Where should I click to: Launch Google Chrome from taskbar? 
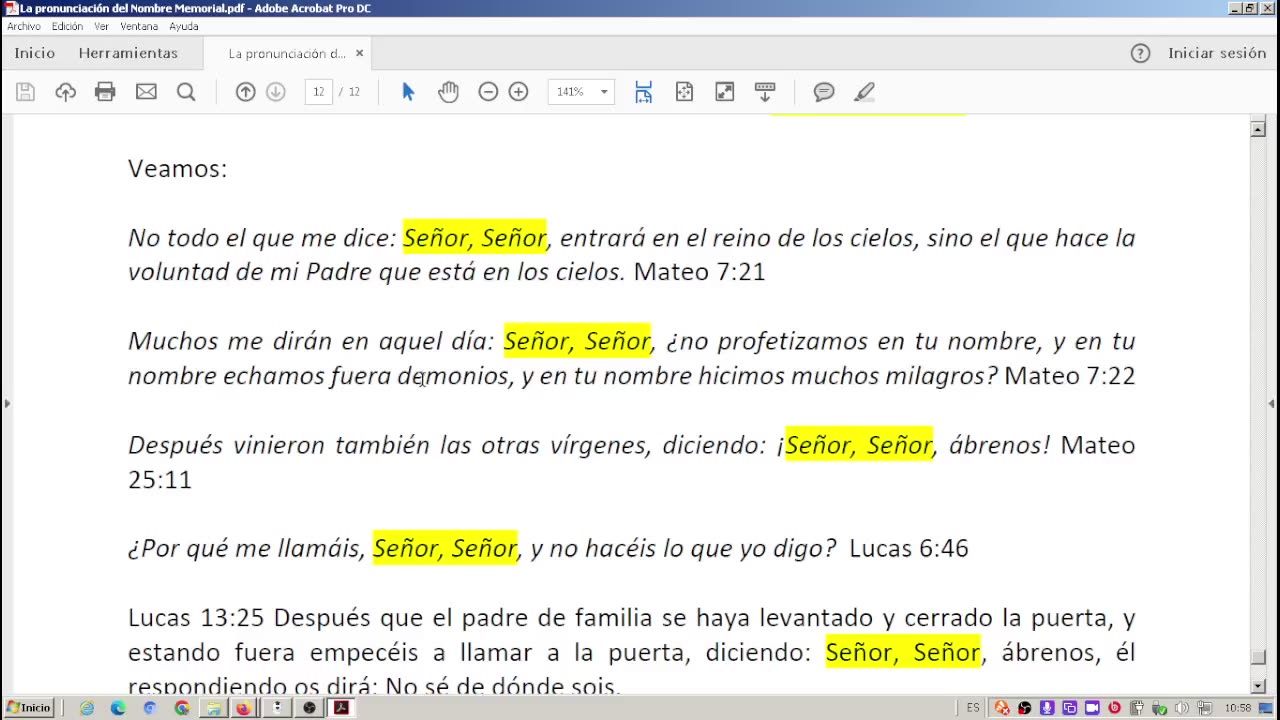point(182,708)
